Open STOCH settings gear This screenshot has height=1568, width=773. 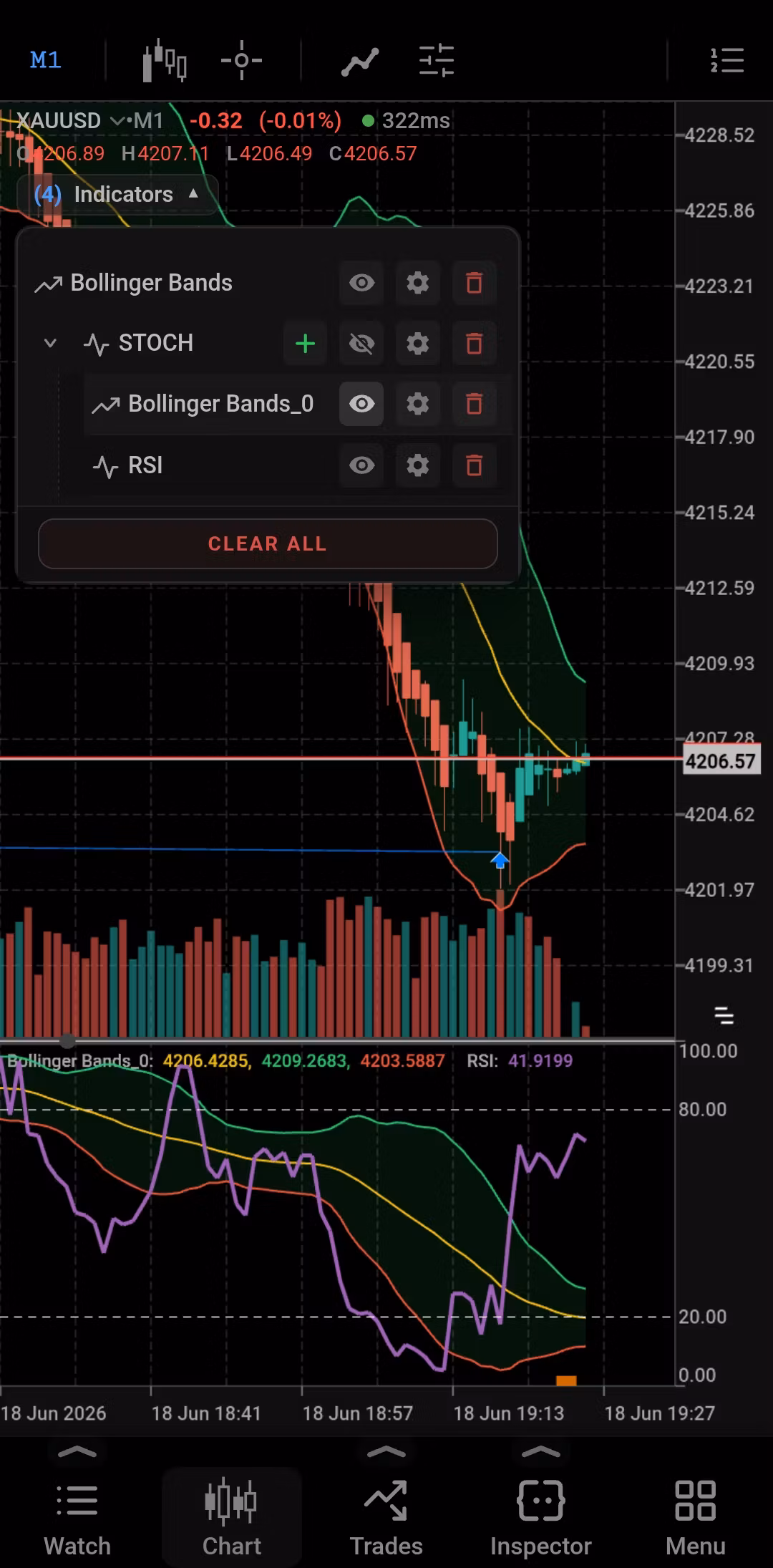[418, 344]
